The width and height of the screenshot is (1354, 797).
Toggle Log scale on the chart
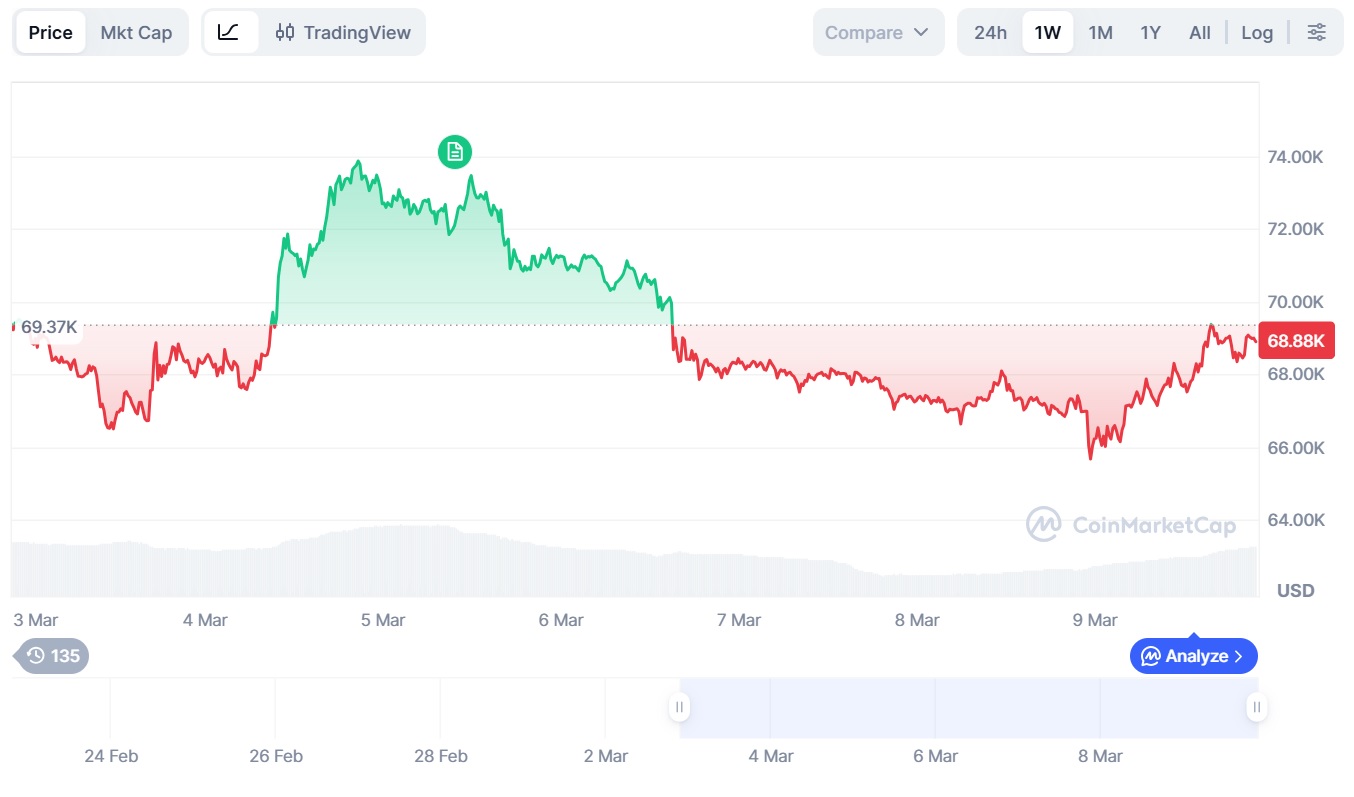1257,32
